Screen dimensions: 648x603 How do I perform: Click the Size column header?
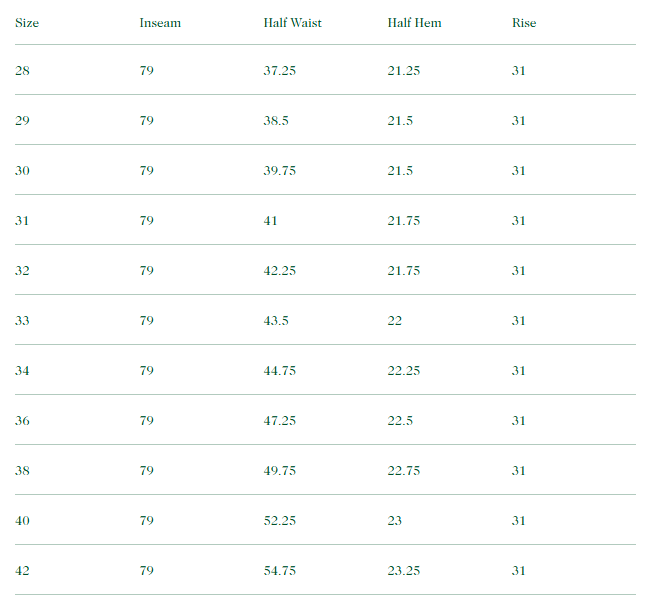27,23
